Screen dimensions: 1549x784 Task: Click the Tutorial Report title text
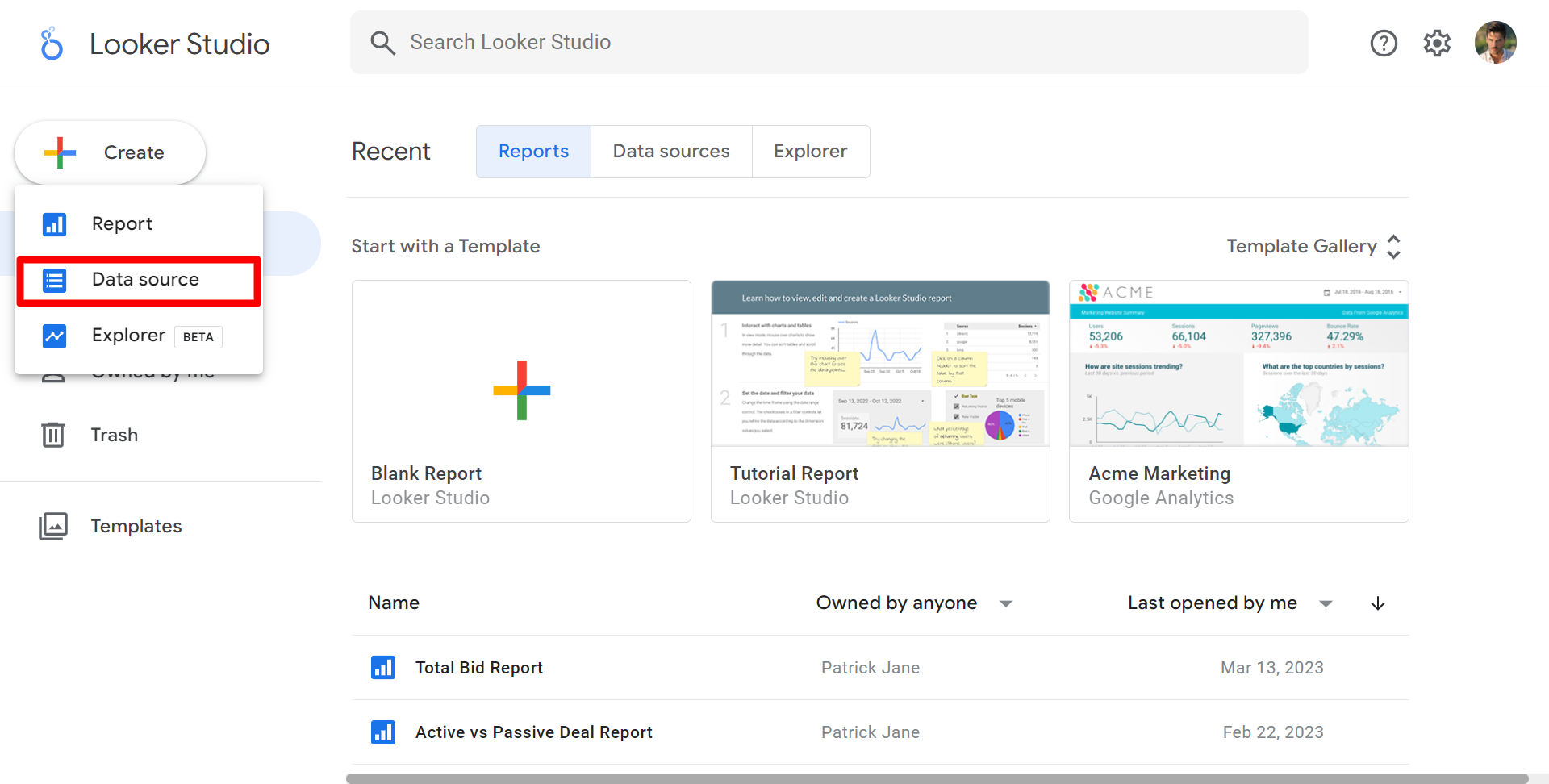(795, 473)
